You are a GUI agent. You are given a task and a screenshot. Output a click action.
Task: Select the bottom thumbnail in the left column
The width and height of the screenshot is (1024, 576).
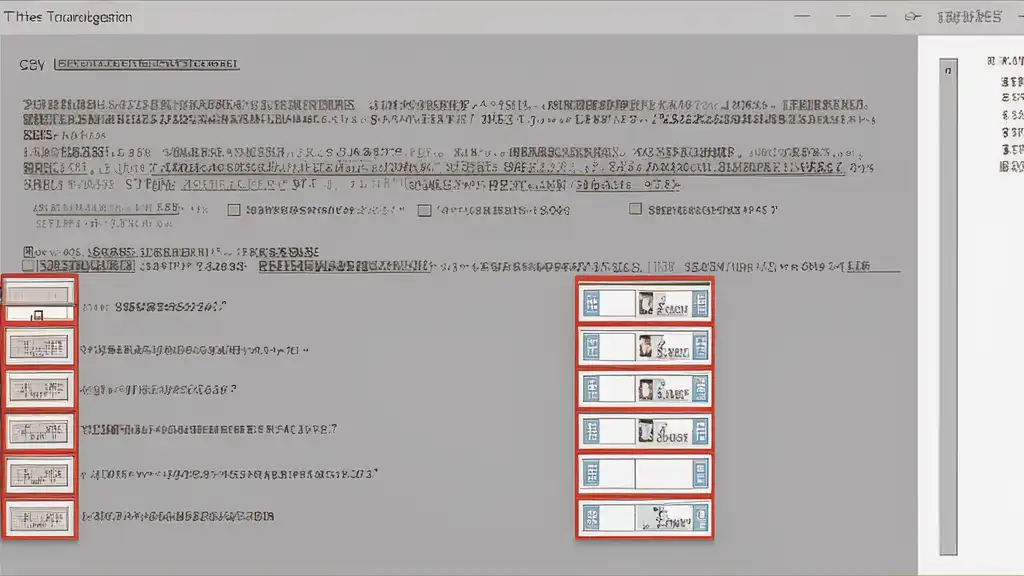click(39, 519)
